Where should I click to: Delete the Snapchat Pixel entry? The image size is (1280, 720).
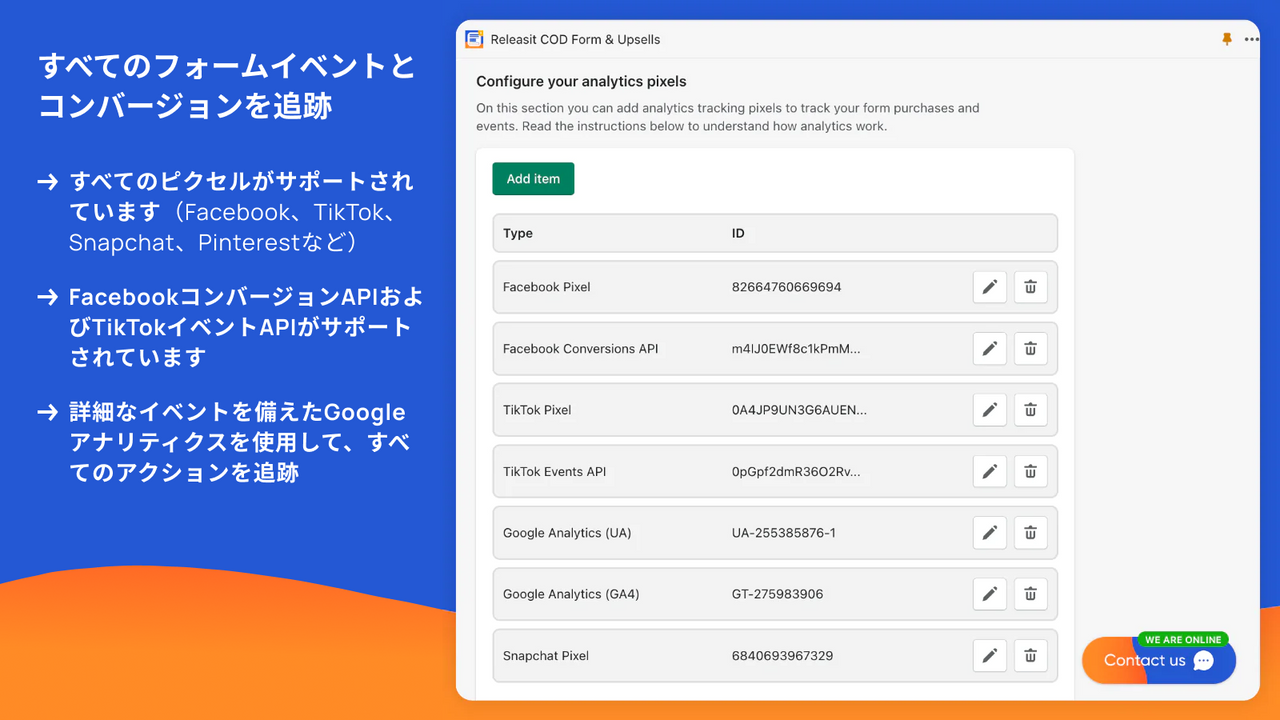[x=1030, y=656]
